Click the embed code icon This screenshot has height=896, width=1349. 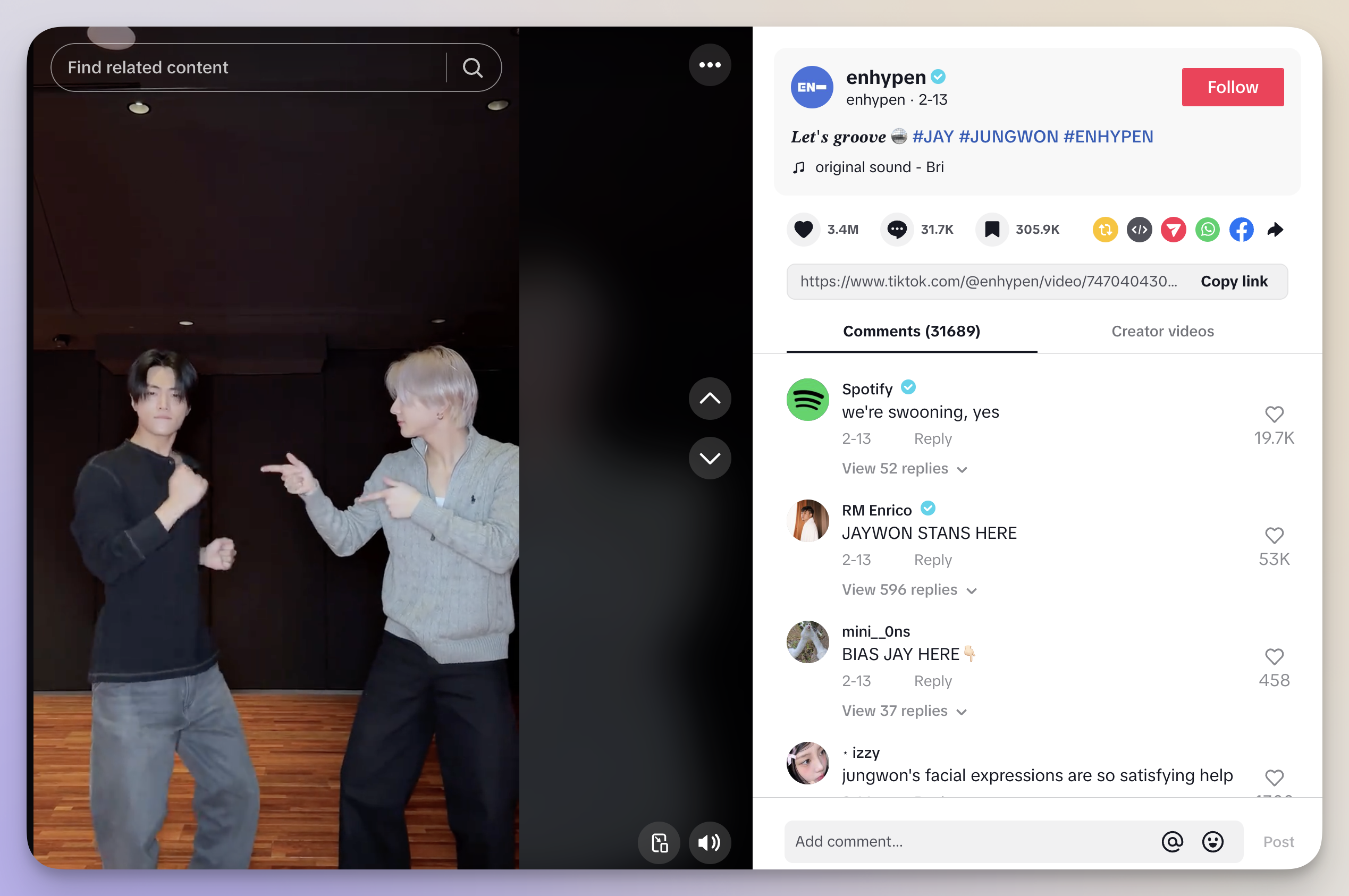tap(1139, 230)
